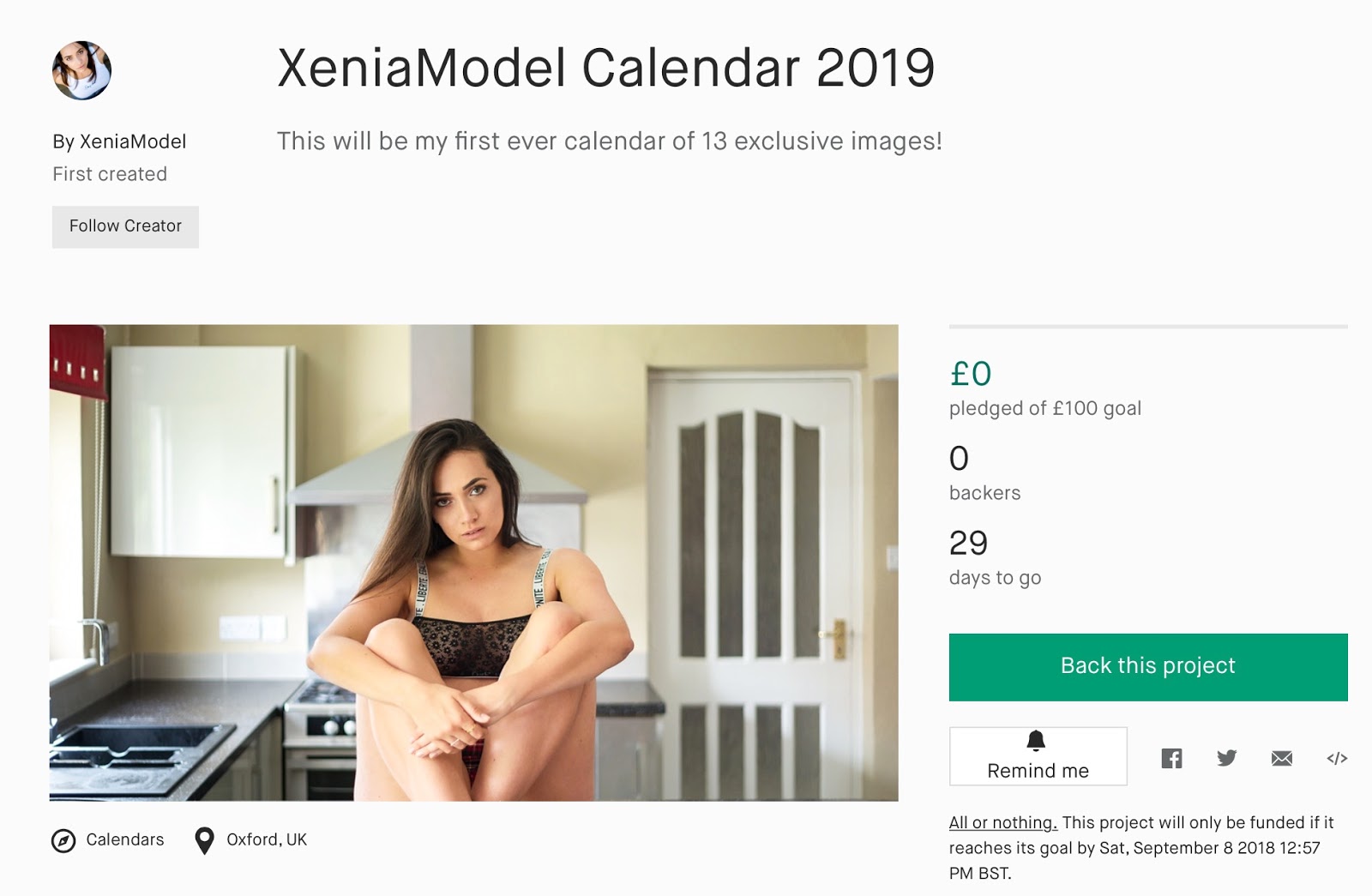This screenshot has height=896, width=1372.
Task: Click the £0 pledged amount
Action: [x=971, y=374]
